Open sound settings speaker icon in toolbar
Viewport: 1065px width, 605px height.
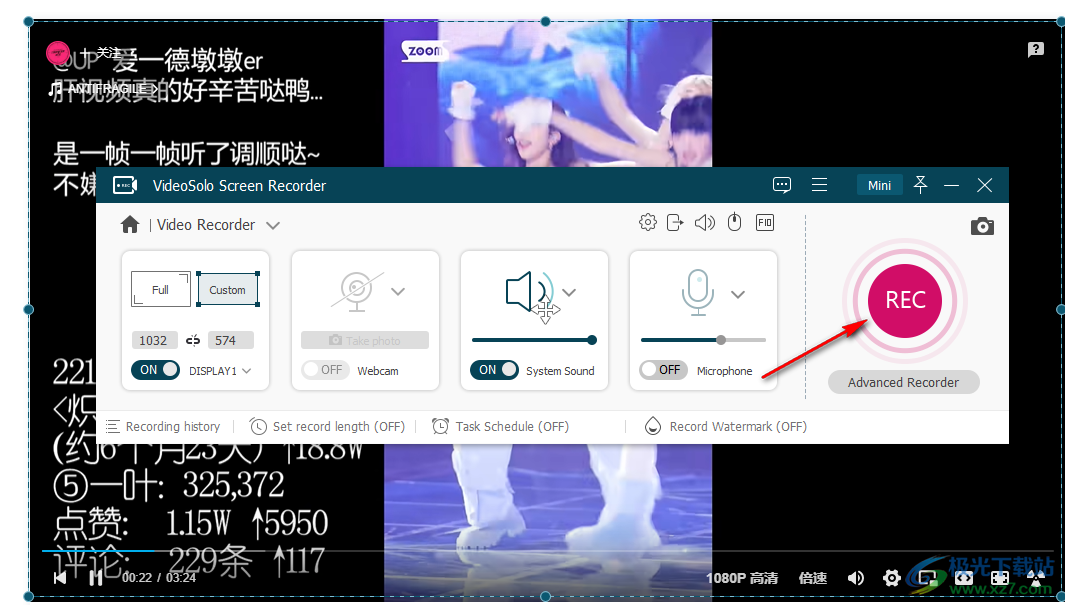coord(704,223)
